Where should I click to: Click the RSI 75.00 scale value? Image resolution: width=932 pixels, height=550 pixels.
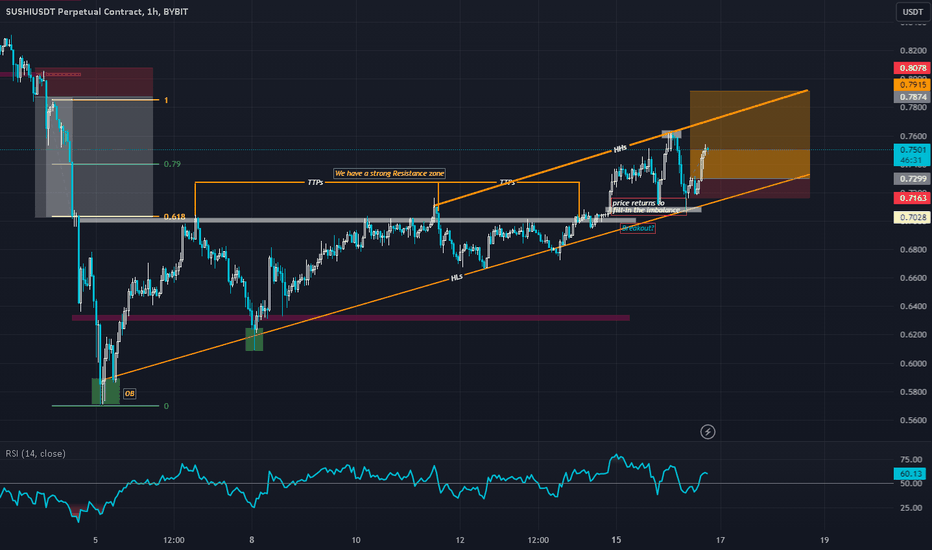pos(911,460)
